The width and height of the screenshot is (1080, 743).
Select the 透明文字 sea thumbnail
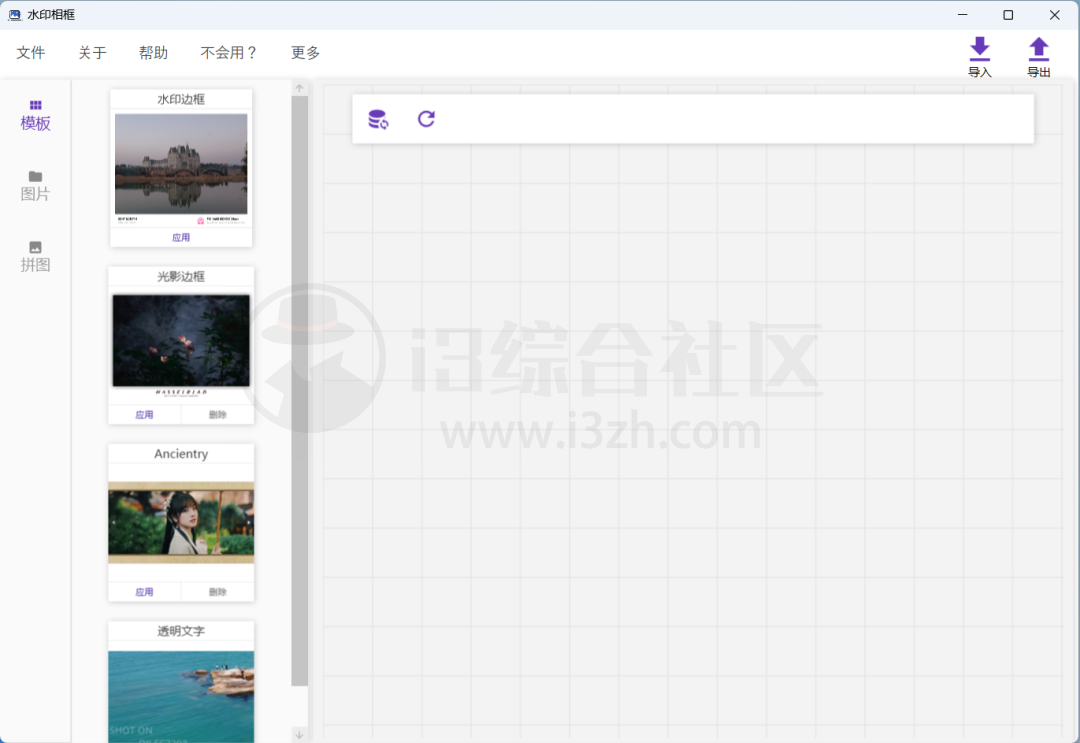pyautogui.click(x=181, y=697)
